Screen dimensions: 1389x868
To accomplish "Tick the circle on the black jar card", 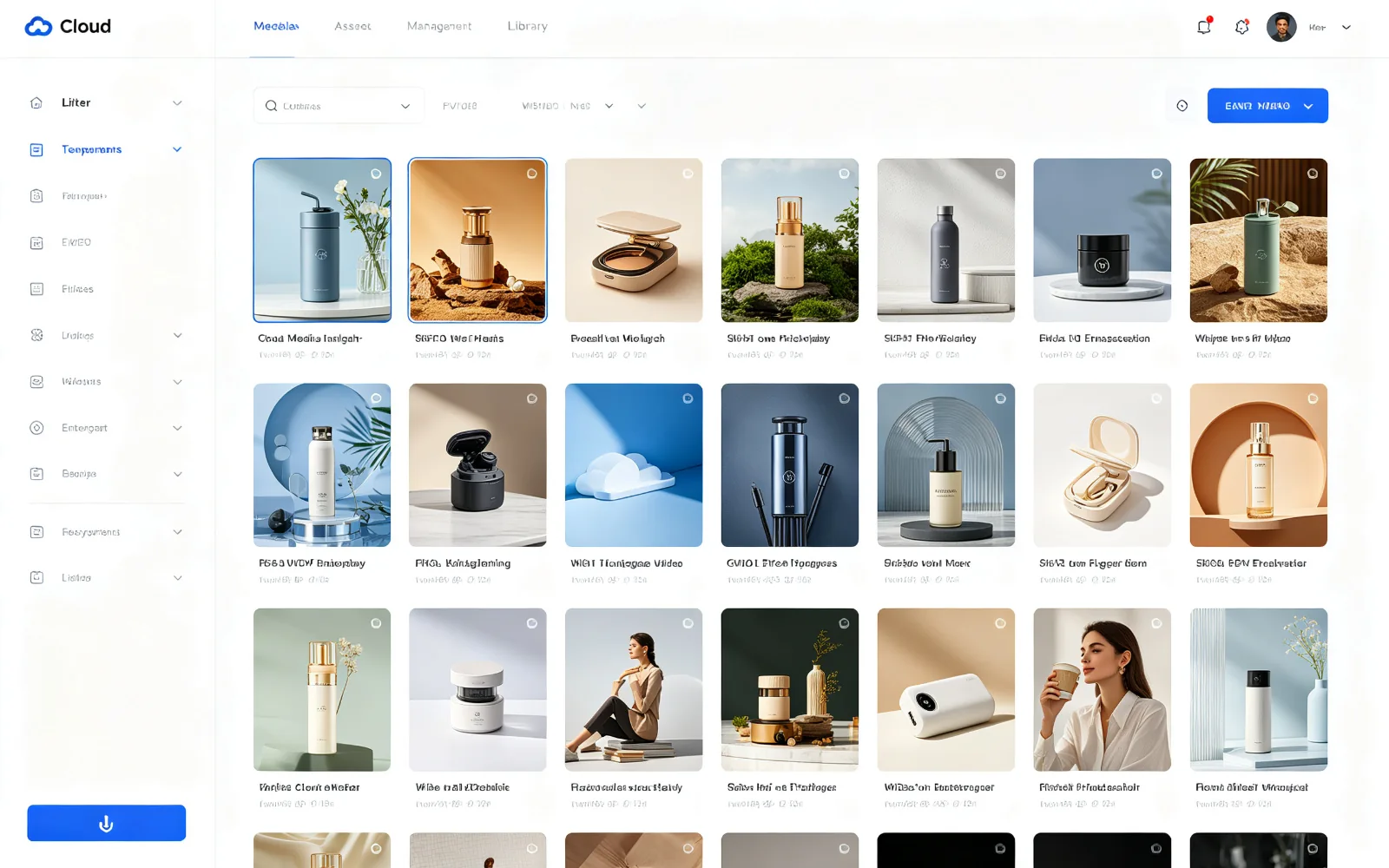I will (1156, 174).
